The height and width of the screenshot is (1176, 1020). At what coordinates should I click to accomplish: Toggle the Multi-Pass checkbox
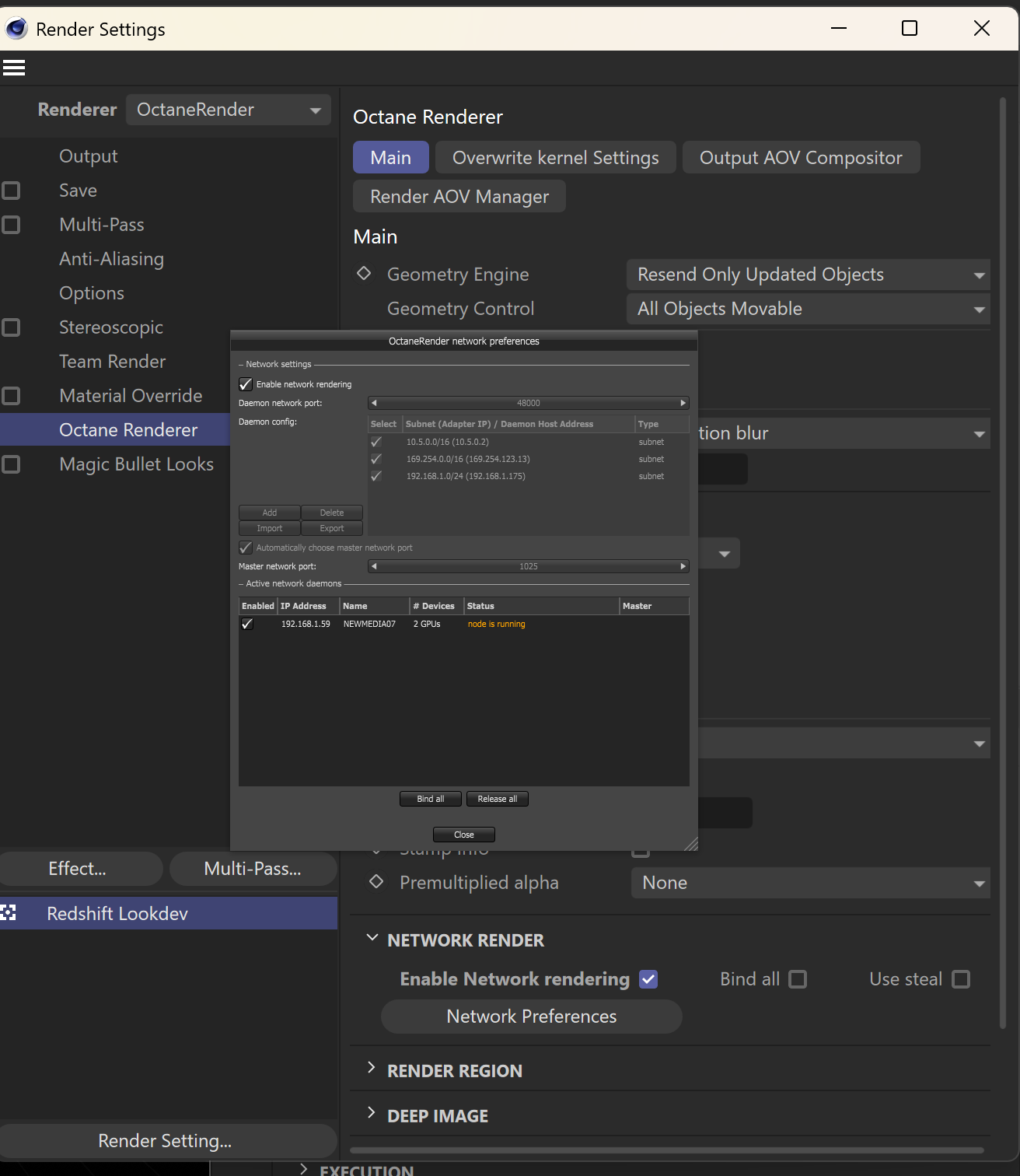click(x=11, y=225)
